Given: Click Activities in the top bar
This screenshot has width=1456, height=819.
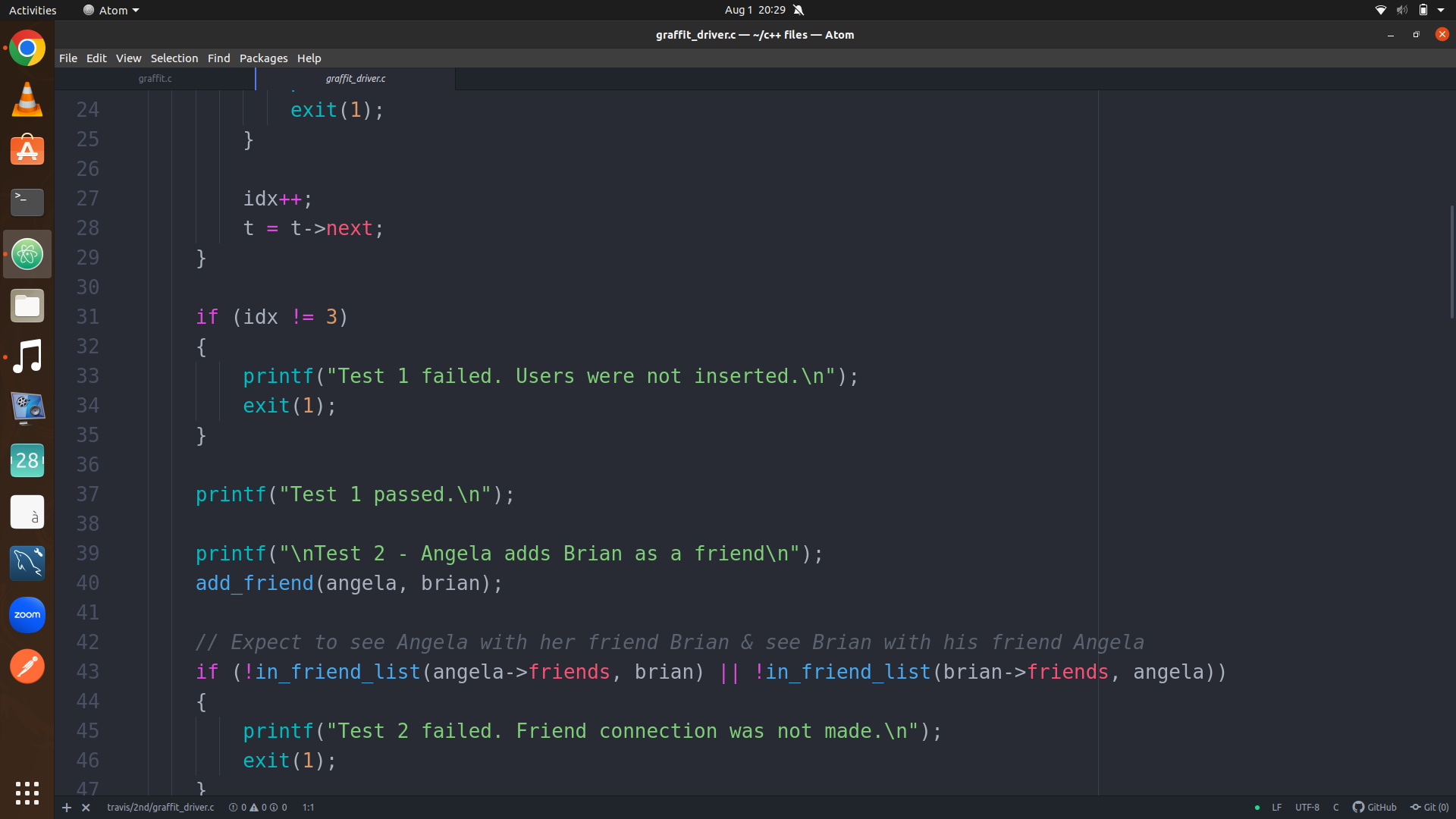Looking at the screenshot, I should tap(33, 10).
